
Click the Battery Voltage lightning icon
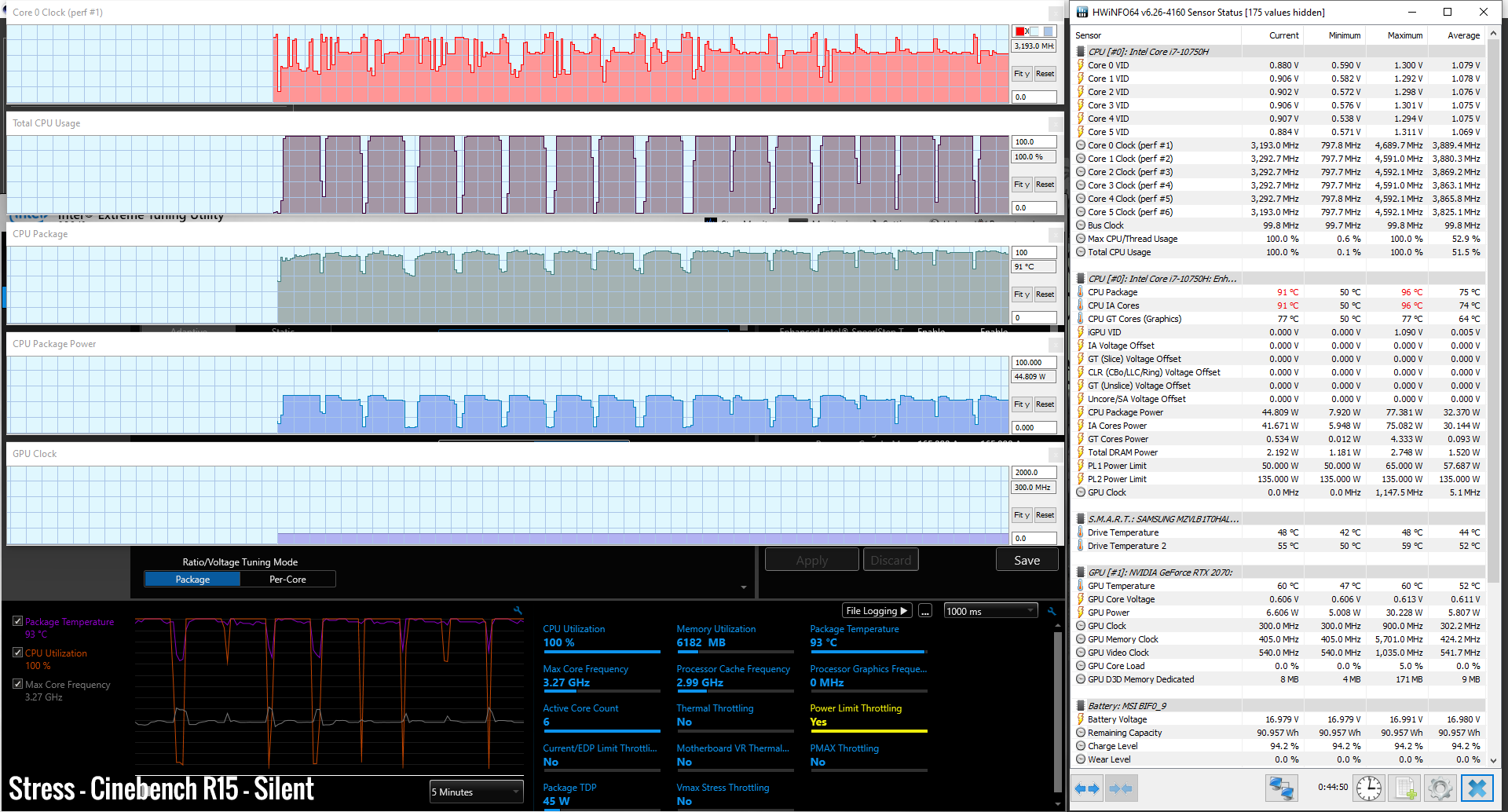coord(1081,719)
